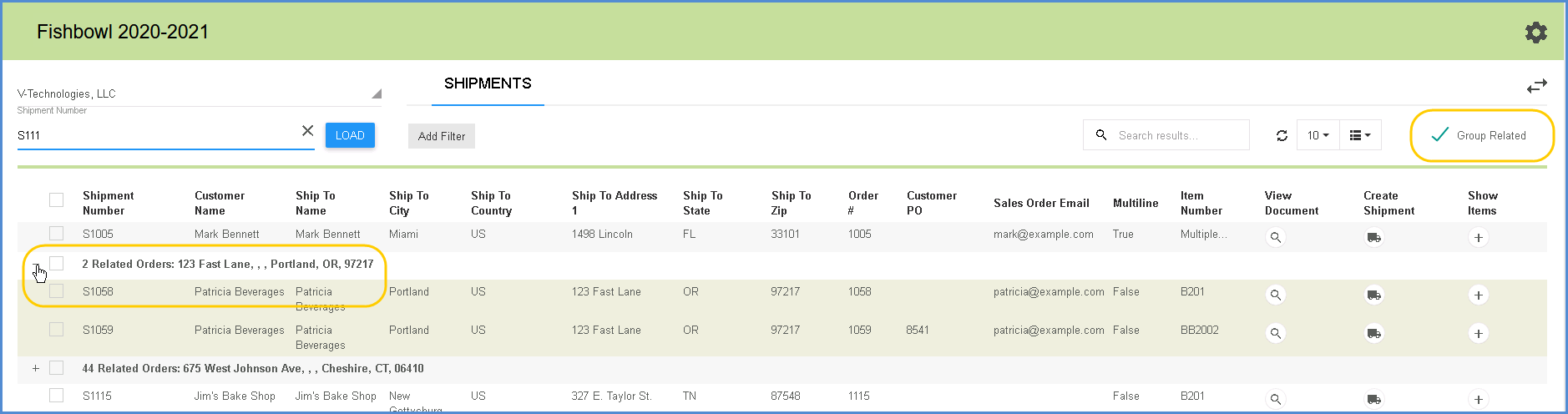Click the swap arrows icon

[x=1536, y=86]
